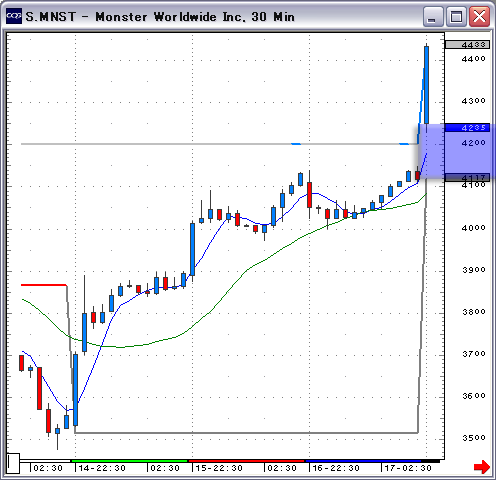Click the 3700 price scale label
Viewport: 496px width, 480px height.
(x=473, y=354)
